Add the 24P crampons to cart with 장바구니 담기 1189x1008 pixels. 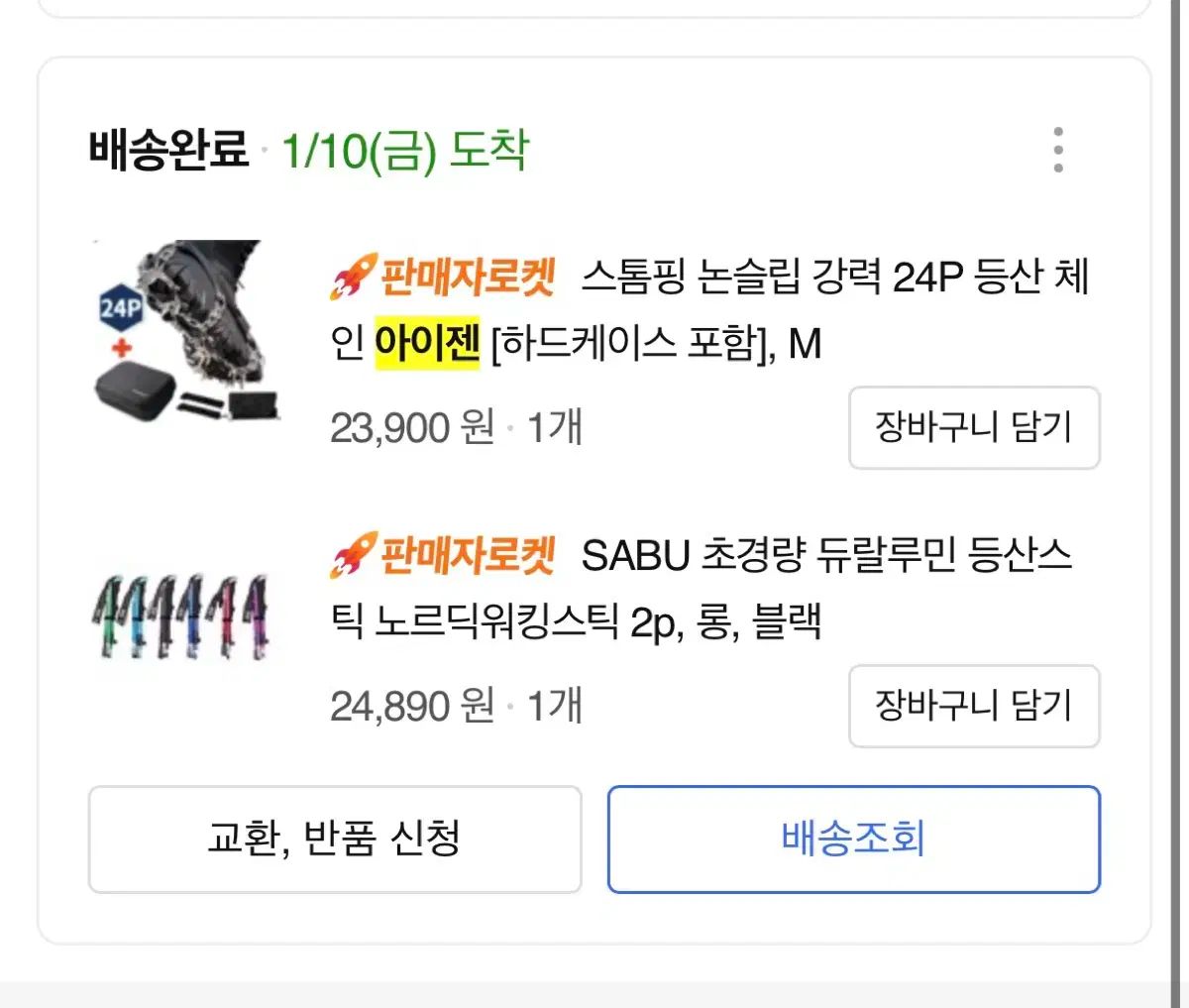tap(974, 427)
